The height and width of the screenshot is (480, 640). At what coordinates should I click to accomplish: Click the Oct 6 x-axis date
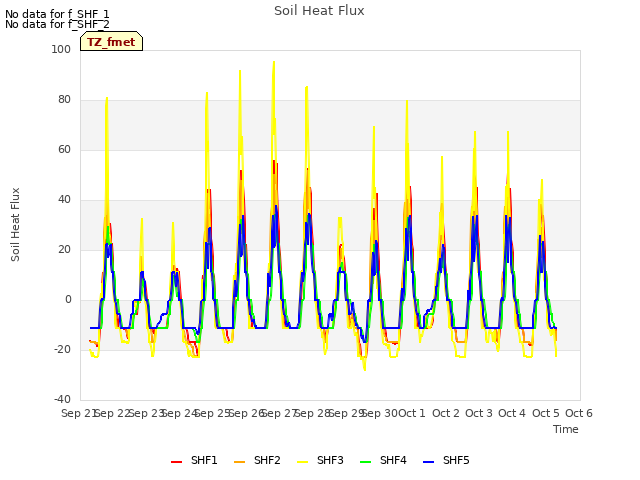pos(579,413)
